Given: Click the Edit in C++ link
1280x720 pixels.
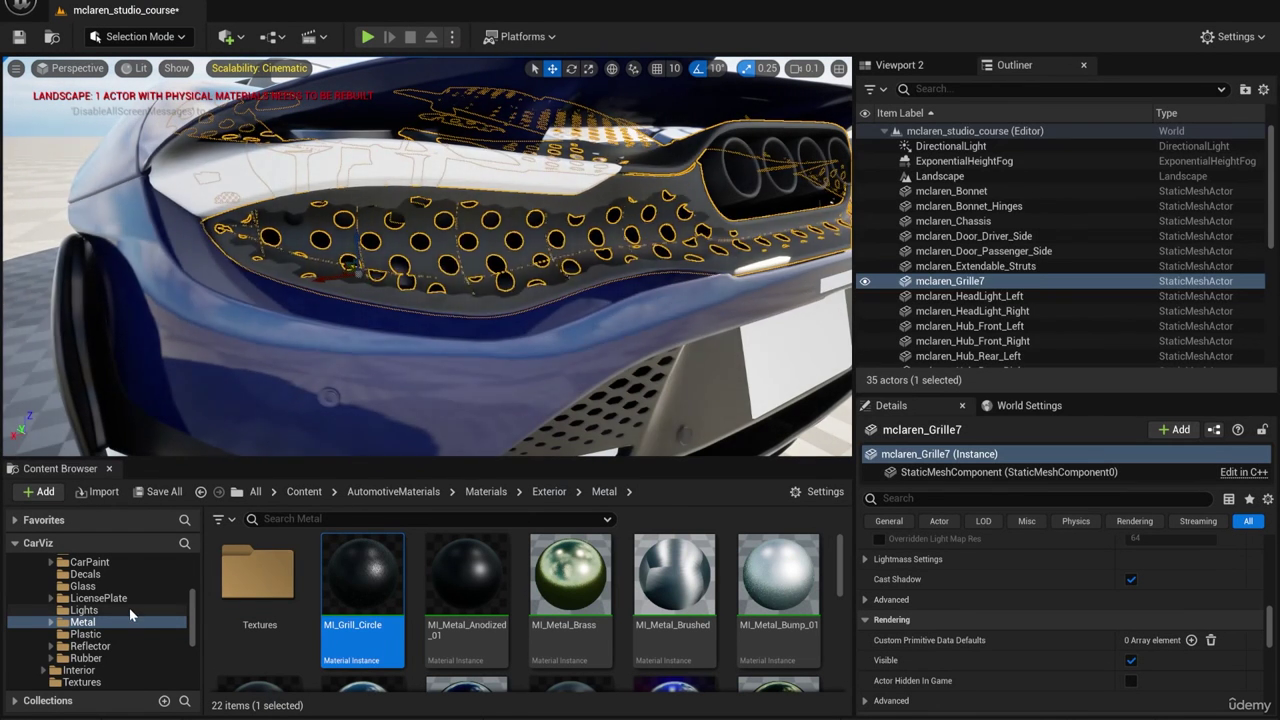Looking at the screenshot, I should (1243, 472).
